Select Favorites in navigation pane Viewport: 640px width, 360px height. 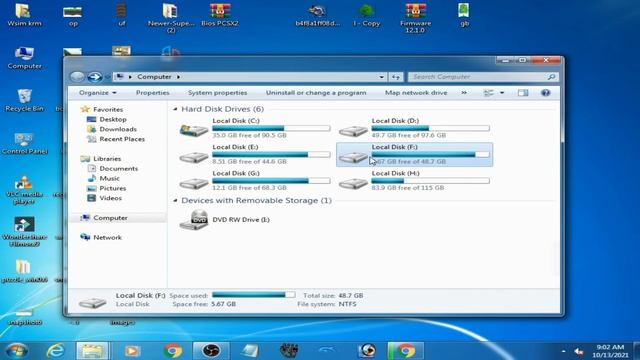coord(108,109)
